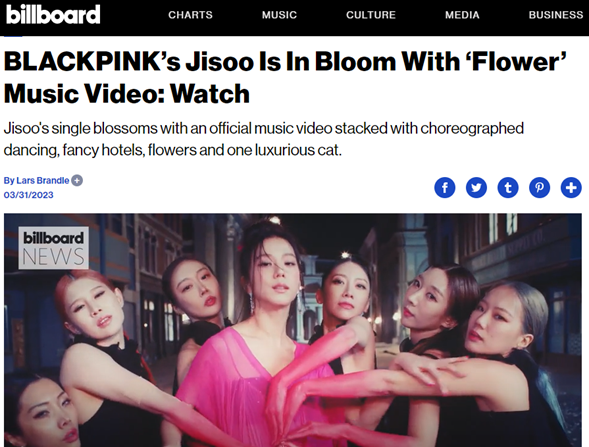The height and width of the screenshot is (447, 589).
Task: Share article via Tumblr icon
Action: click(508, 187)
